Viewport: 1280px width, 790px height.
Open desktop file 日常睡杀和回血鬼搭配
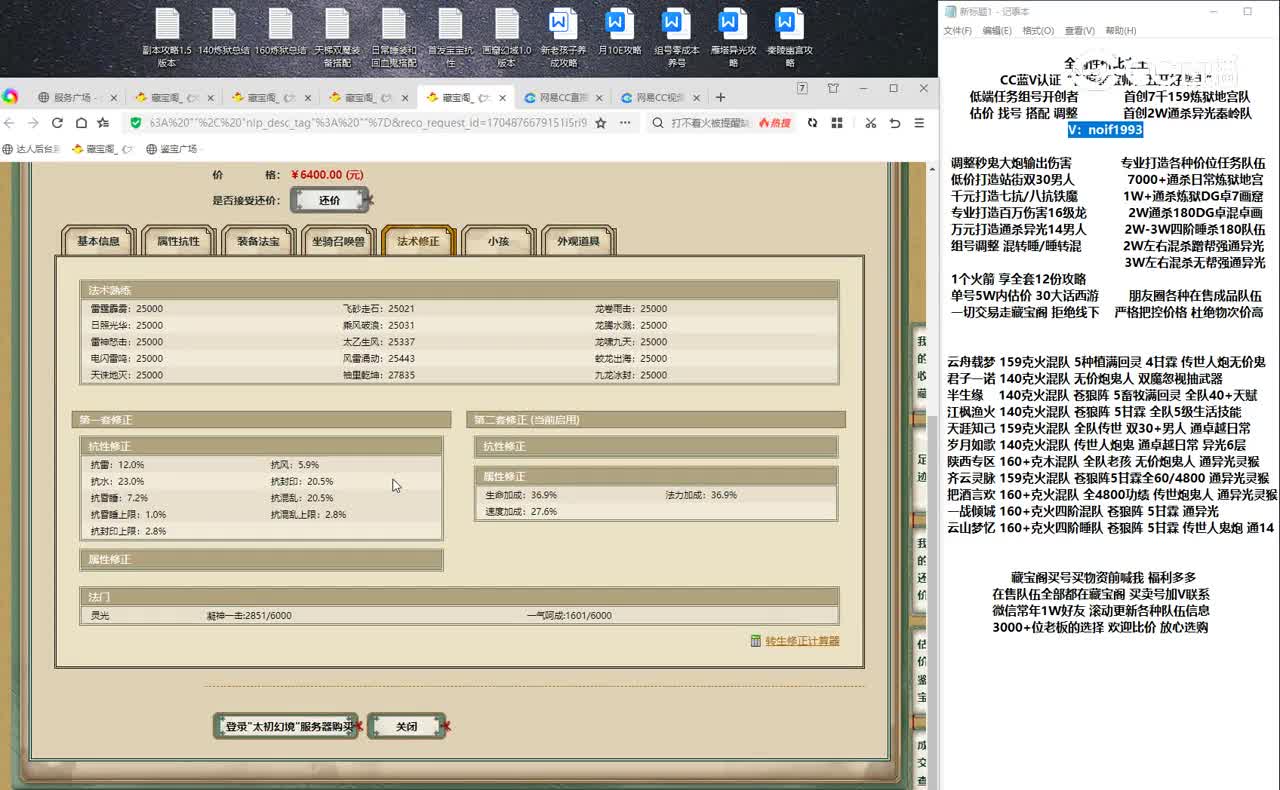(394, 38)
